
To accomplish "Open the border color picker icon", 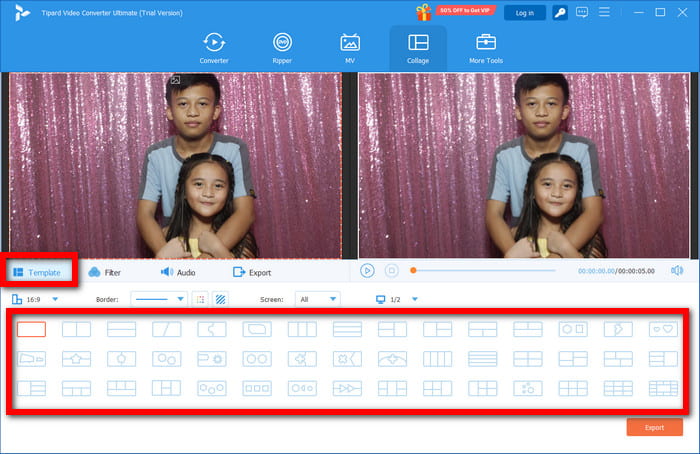I will (x=200, y=299).
